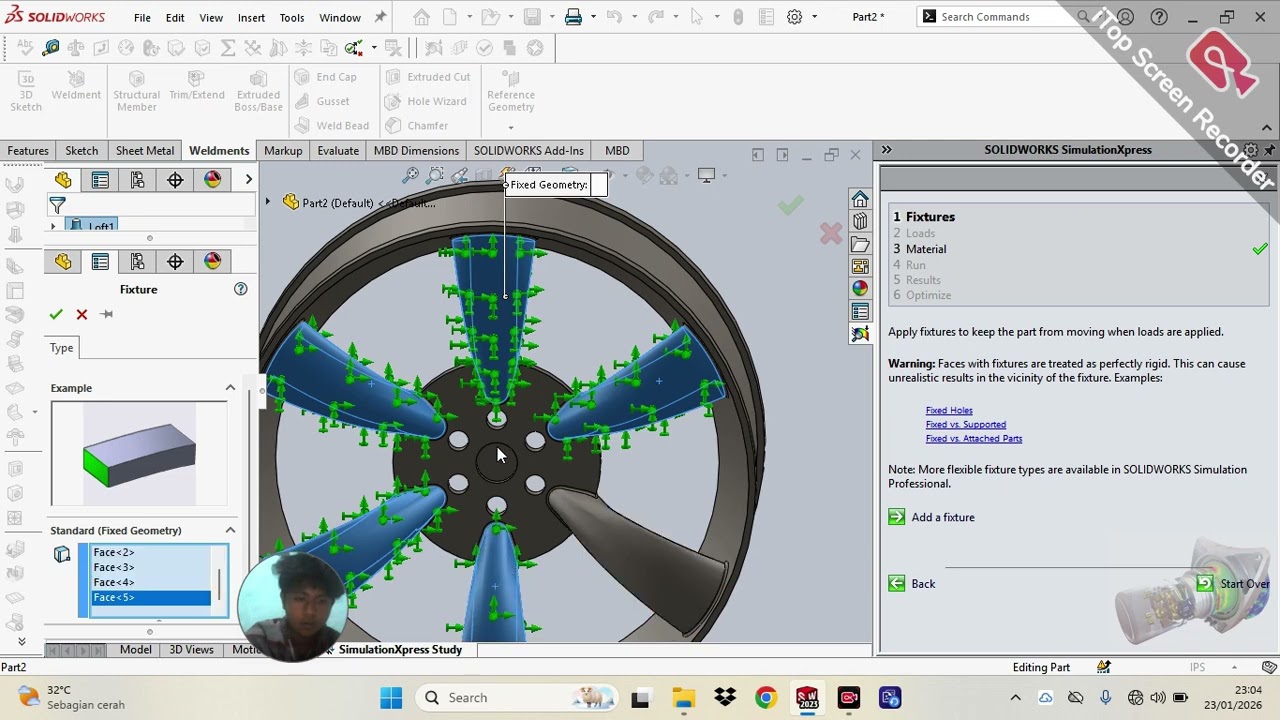Expand the Reference Geometry dropdown

[511, 127]
